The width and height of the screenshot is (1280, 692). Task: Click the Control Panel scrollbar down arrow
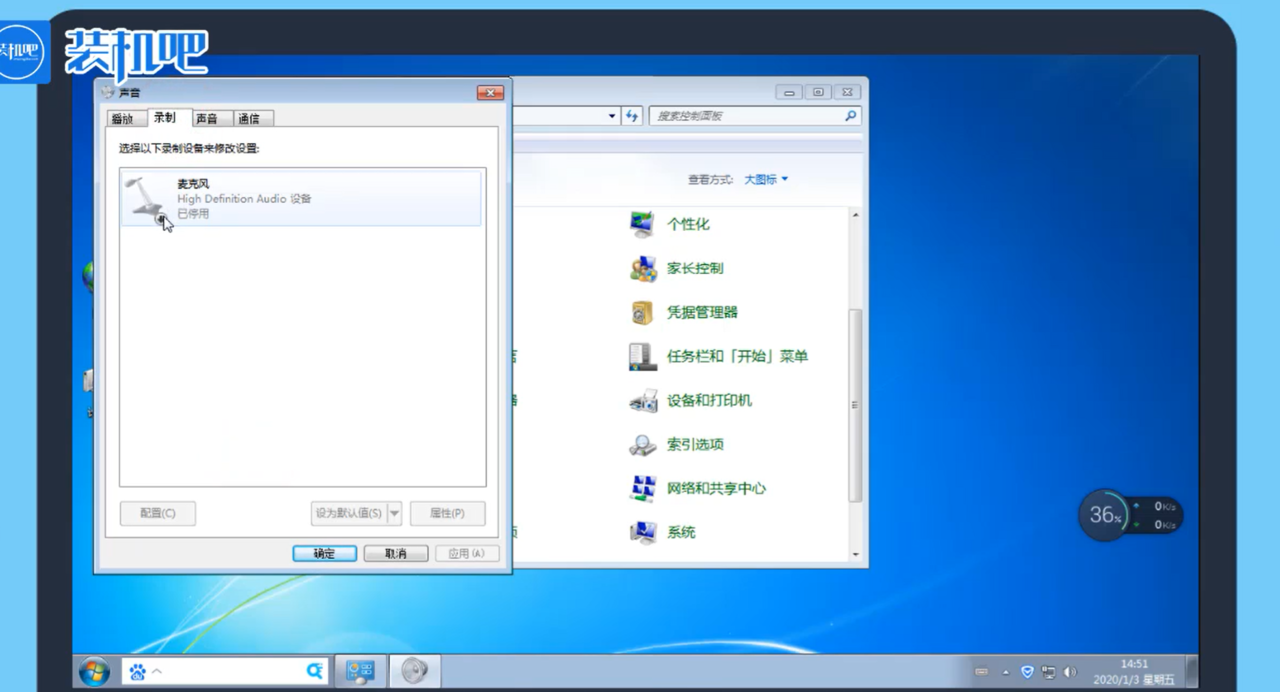click(855, 554)
